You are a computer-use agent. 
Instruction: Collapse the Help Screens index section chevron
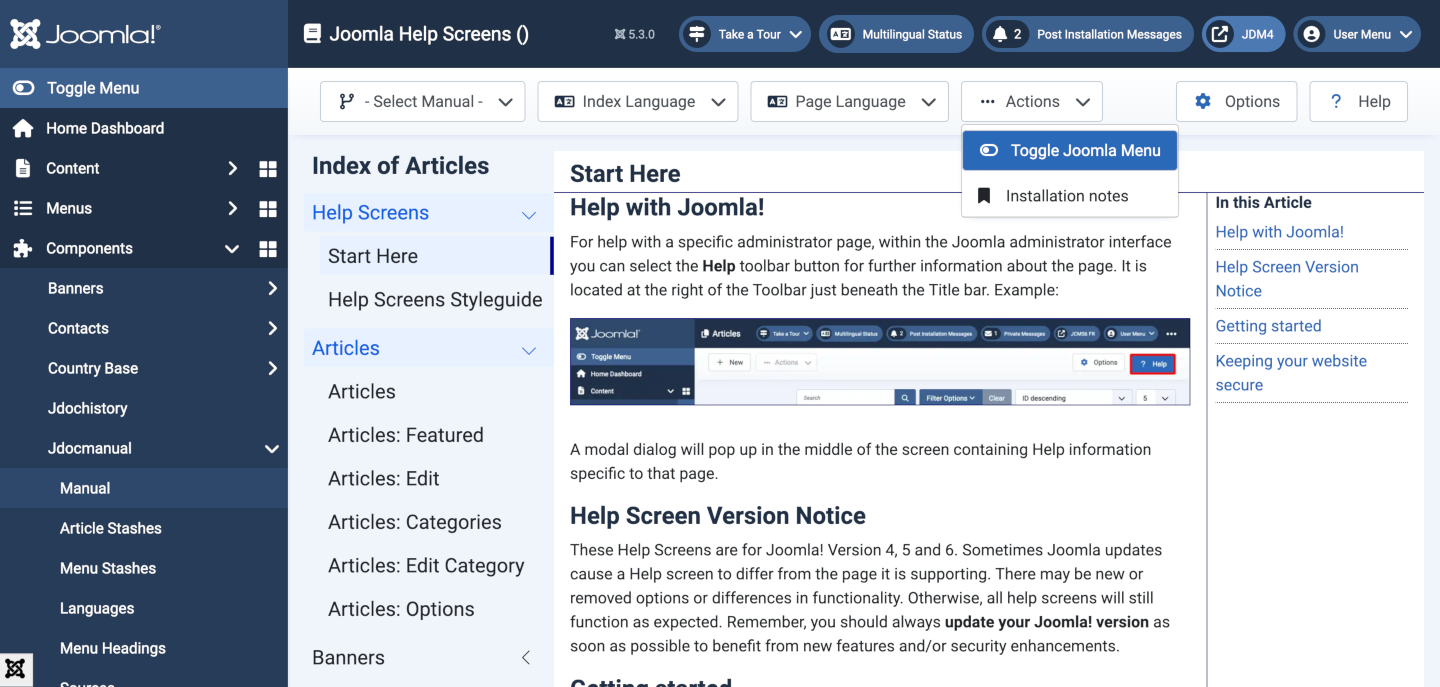point(529,214)
